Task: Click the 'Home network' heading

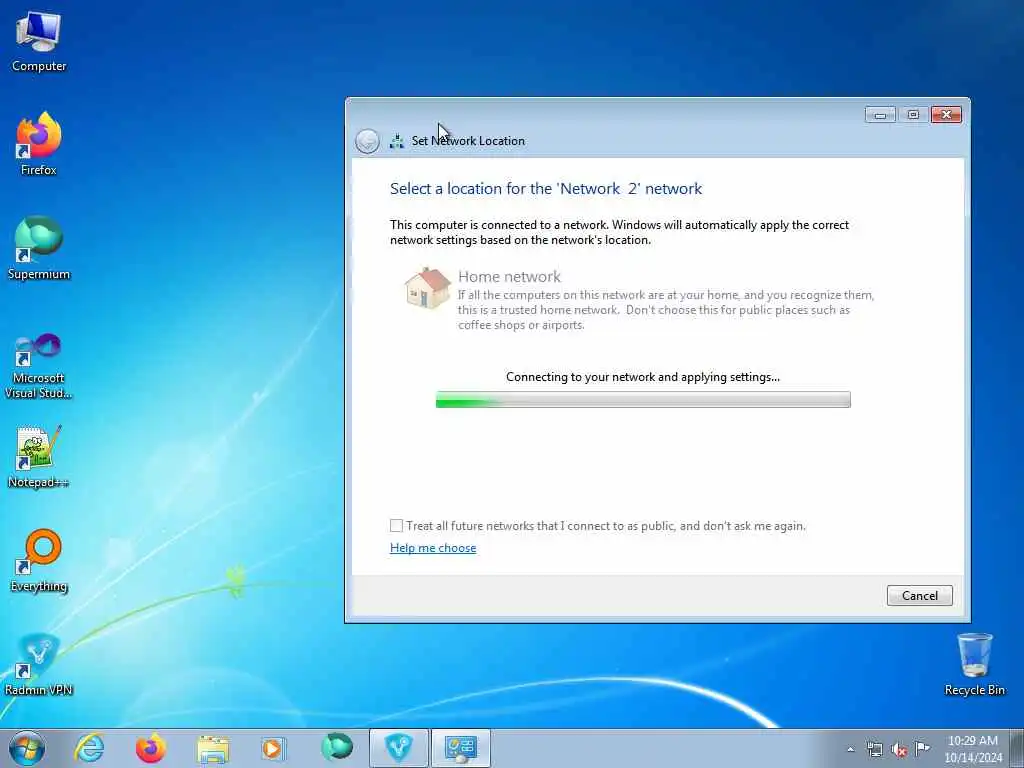Action: tap(509, 276)
